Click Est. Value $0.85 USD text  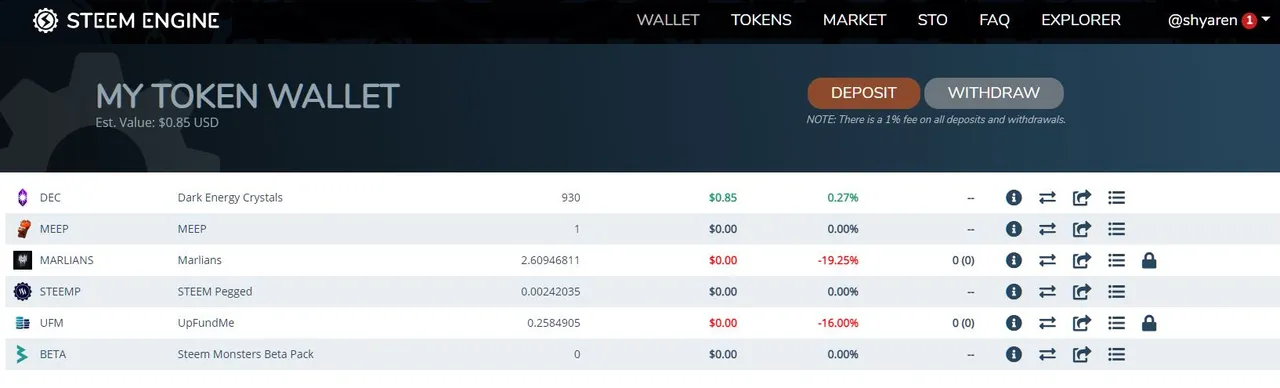pyautogui.click(x=157, y=123)
